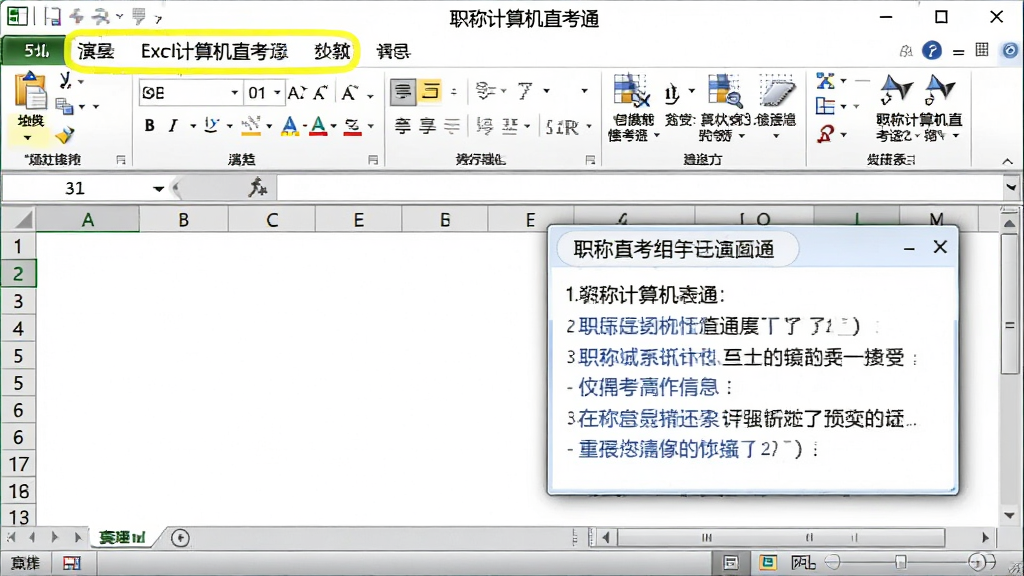Click the decrease font size icon
The width and height of the screenshot is (1024, 576).
(320, 93)
